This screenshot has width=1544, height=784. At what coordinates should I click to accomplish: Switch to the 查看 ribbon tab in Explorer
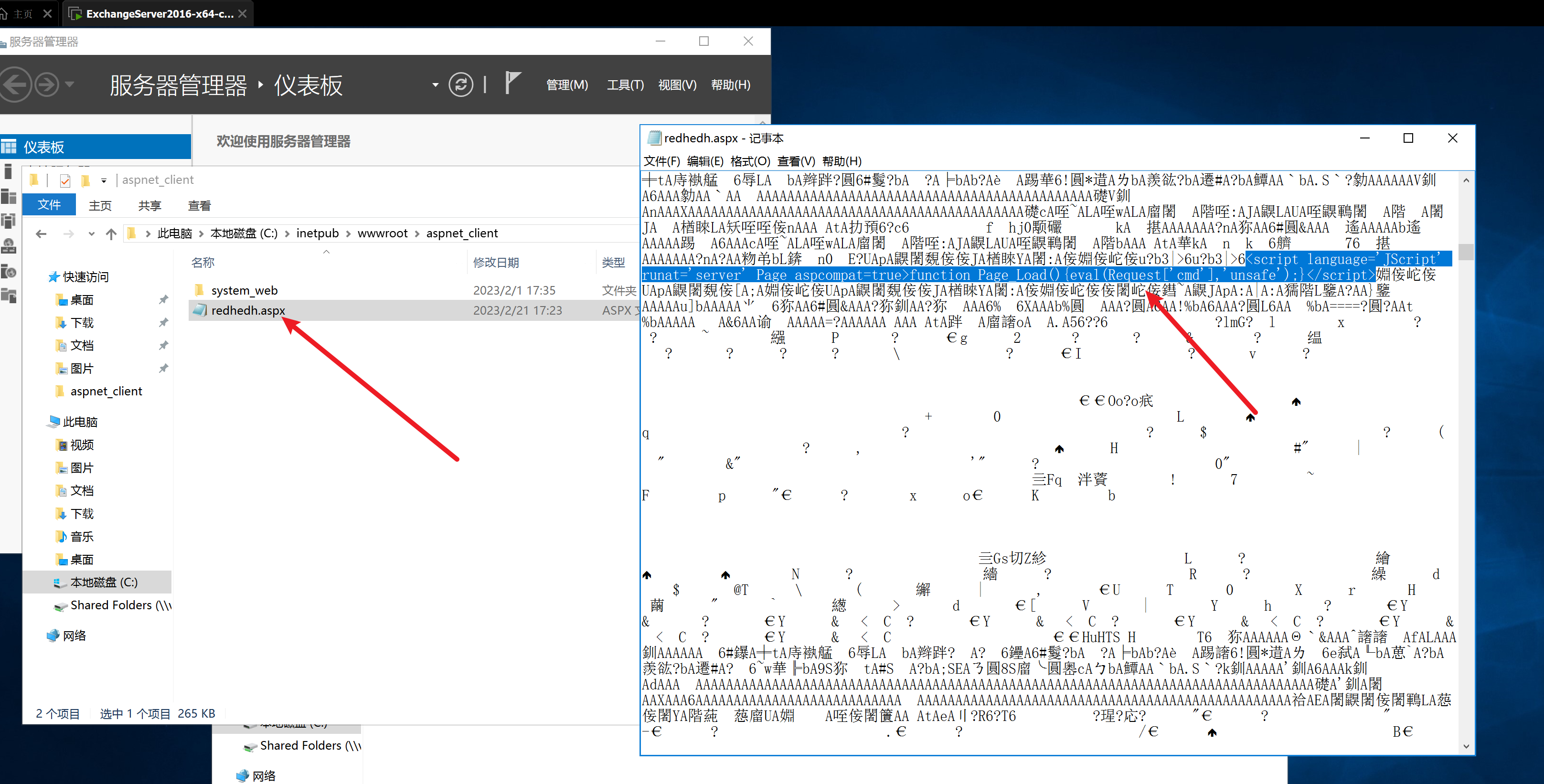(199, 206)
